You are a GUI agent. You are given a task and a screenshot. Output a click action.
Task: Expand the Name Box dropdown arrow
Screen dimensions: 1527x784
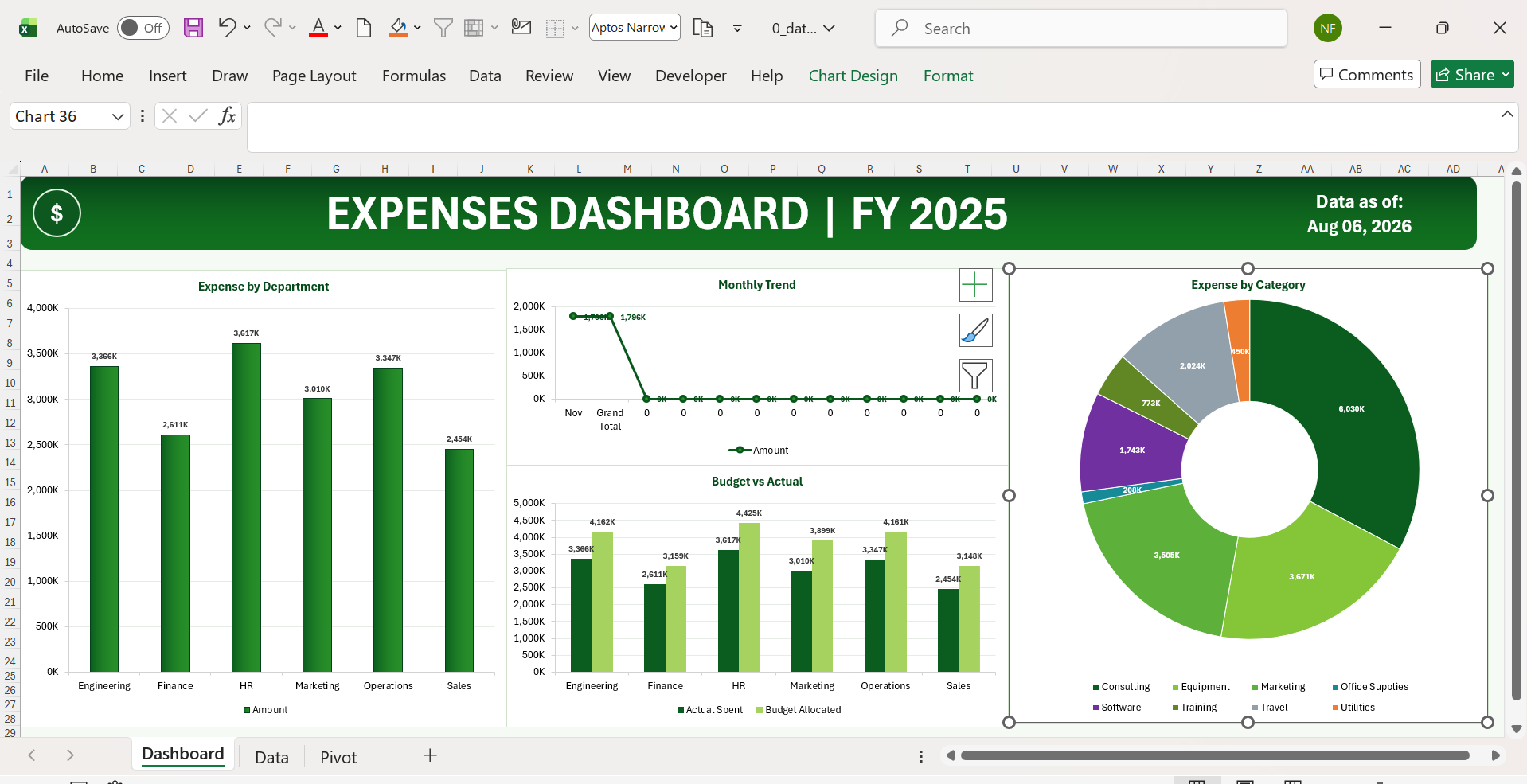pyautogui.click(x=118, y=116)
